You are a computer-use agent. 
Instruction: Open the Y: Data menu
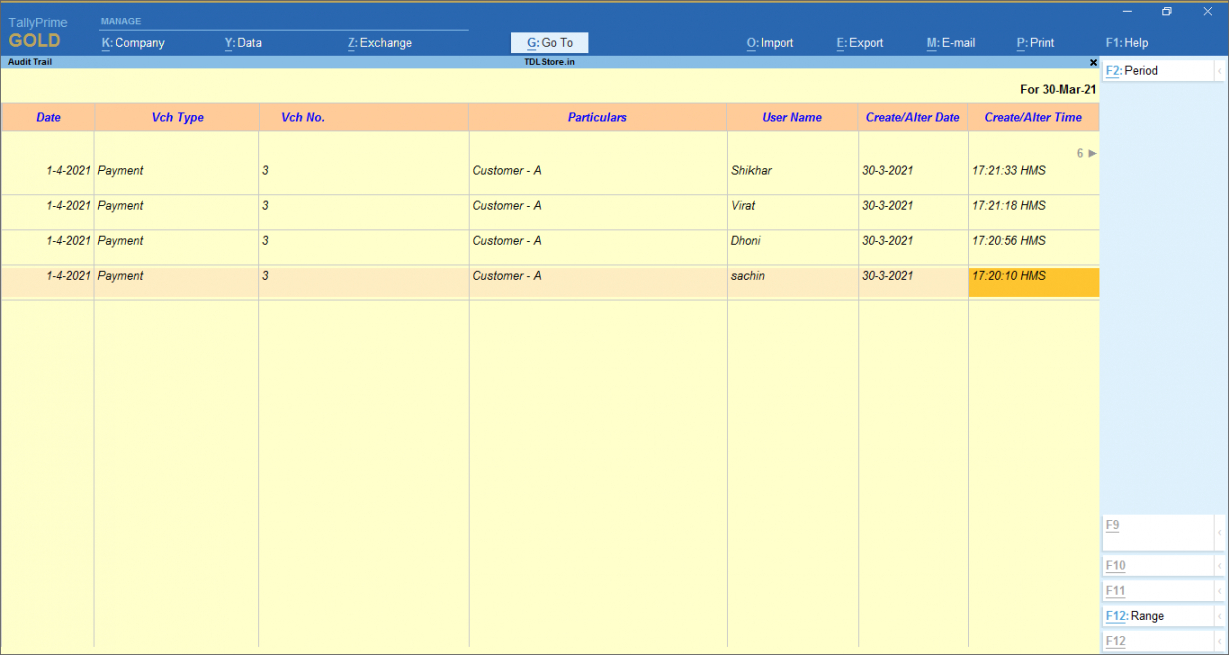pos(243,43)
